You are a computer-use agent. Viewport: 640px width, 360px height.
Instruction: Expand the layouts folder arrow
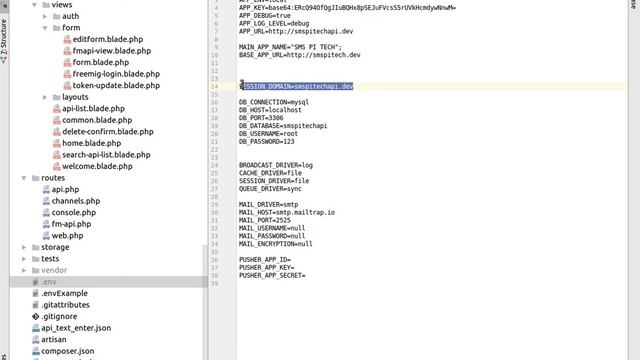coord(45,97)
